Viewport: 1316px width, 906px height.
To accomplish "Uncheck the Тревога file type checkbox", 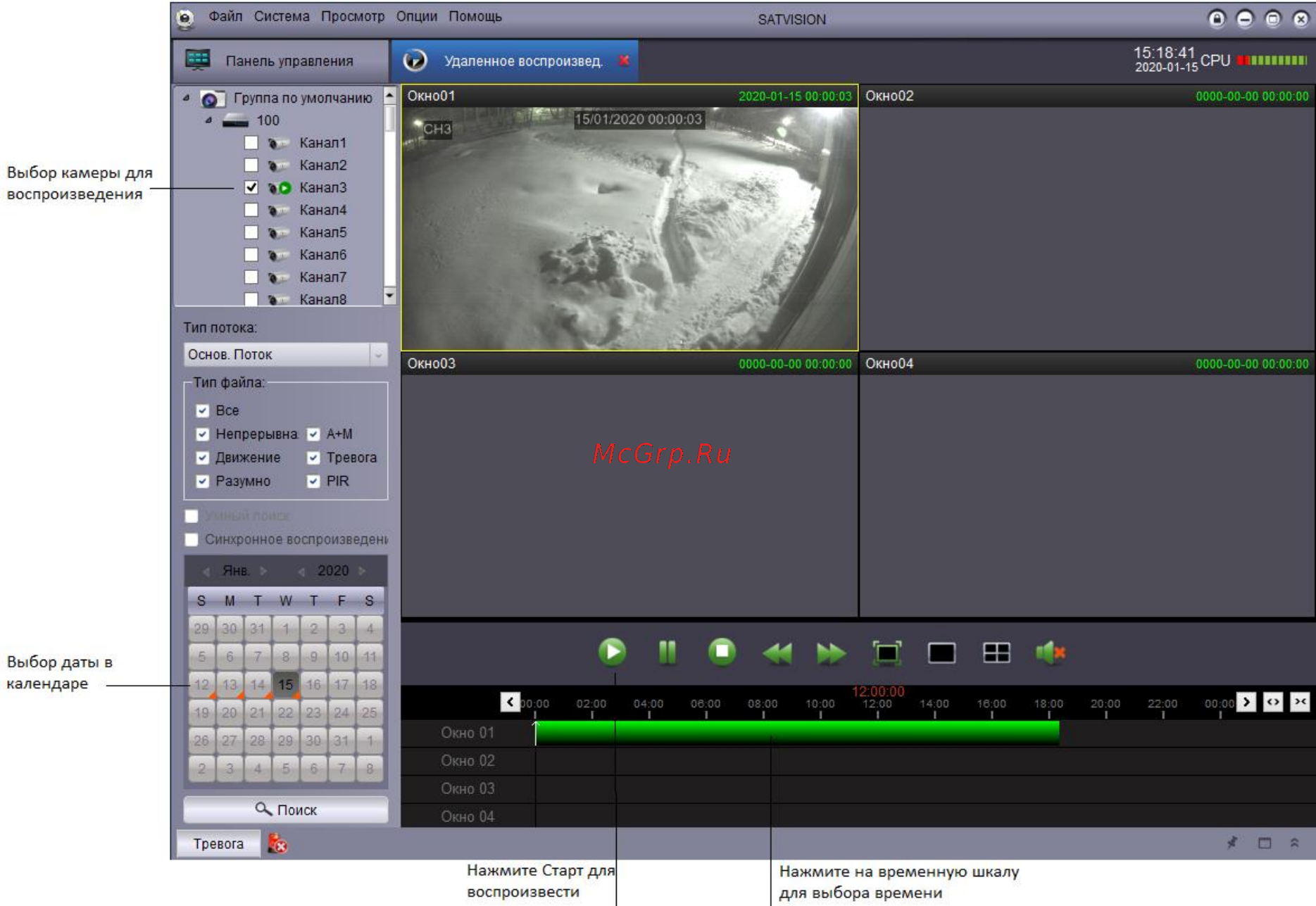I will click(313, 458).
